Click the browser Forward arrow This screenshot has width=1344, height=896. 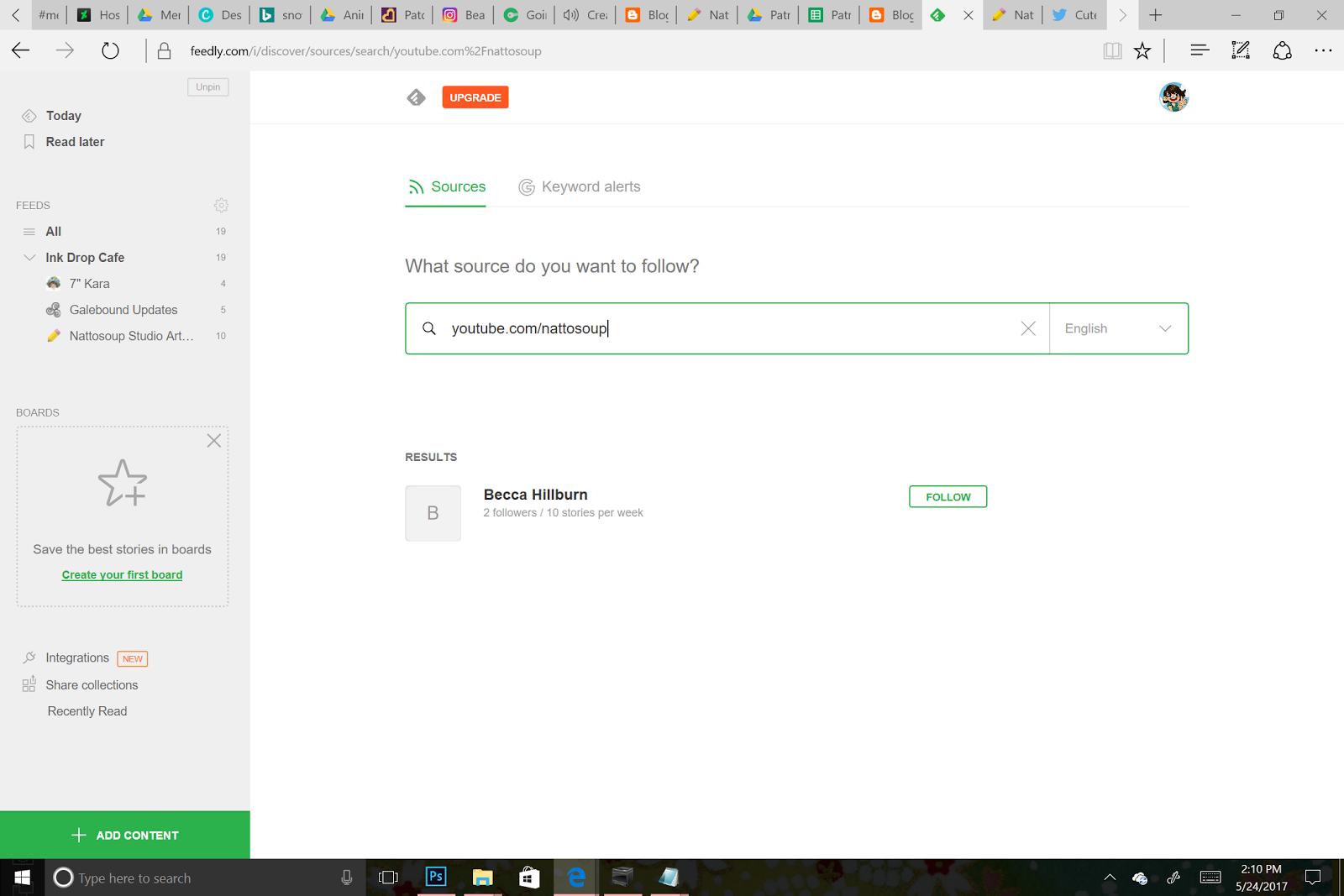[x=65, y=50]
